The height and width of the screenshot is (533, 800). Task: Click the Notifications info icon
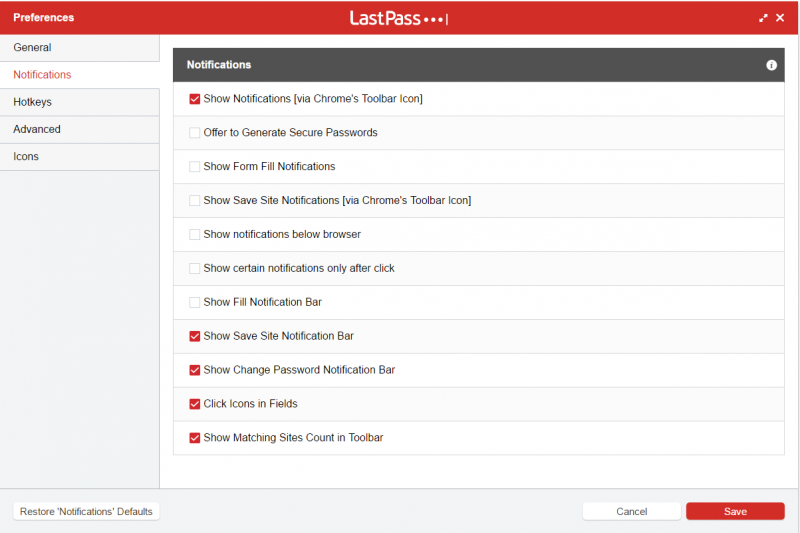coord(771,65)
